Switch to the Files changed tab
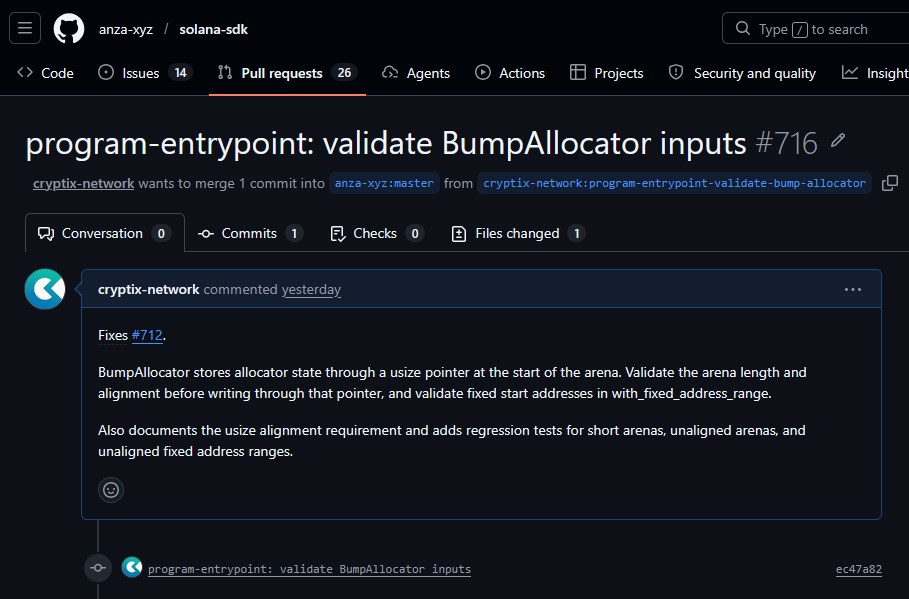The image size is (909, 599). (518, 233)
